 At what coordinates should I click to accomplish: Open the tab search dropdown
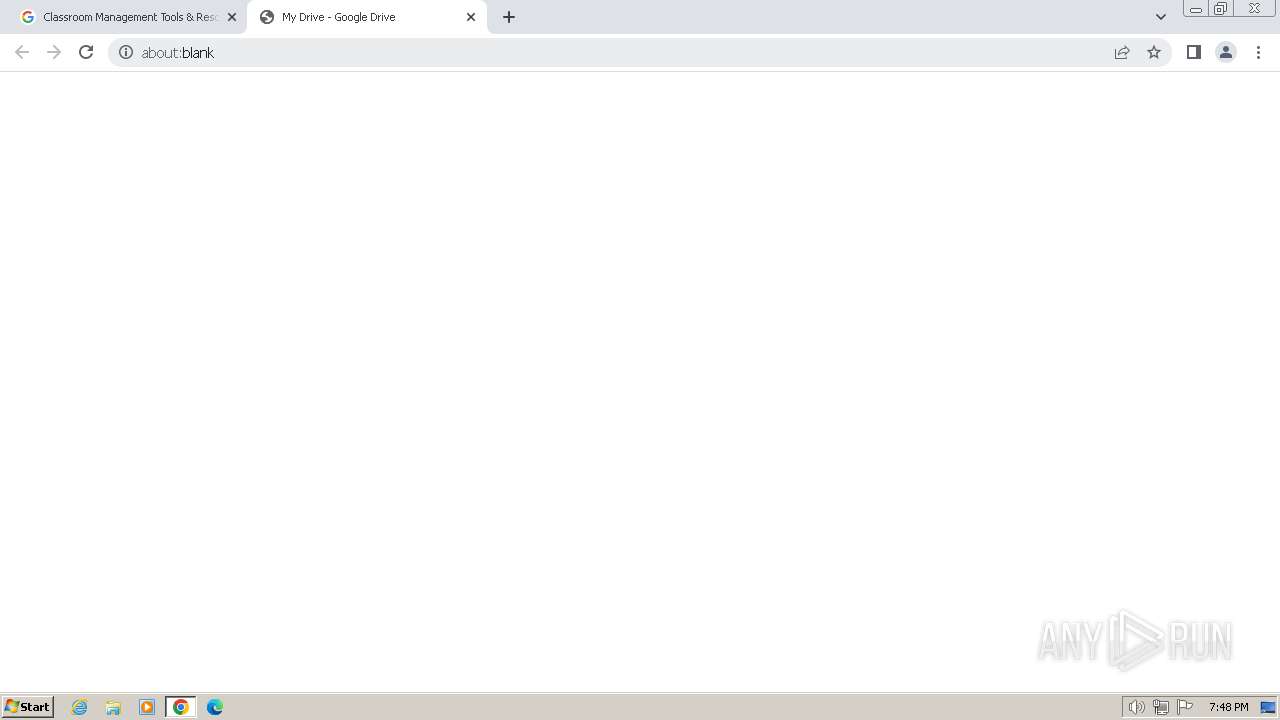tap(1161, 17)
